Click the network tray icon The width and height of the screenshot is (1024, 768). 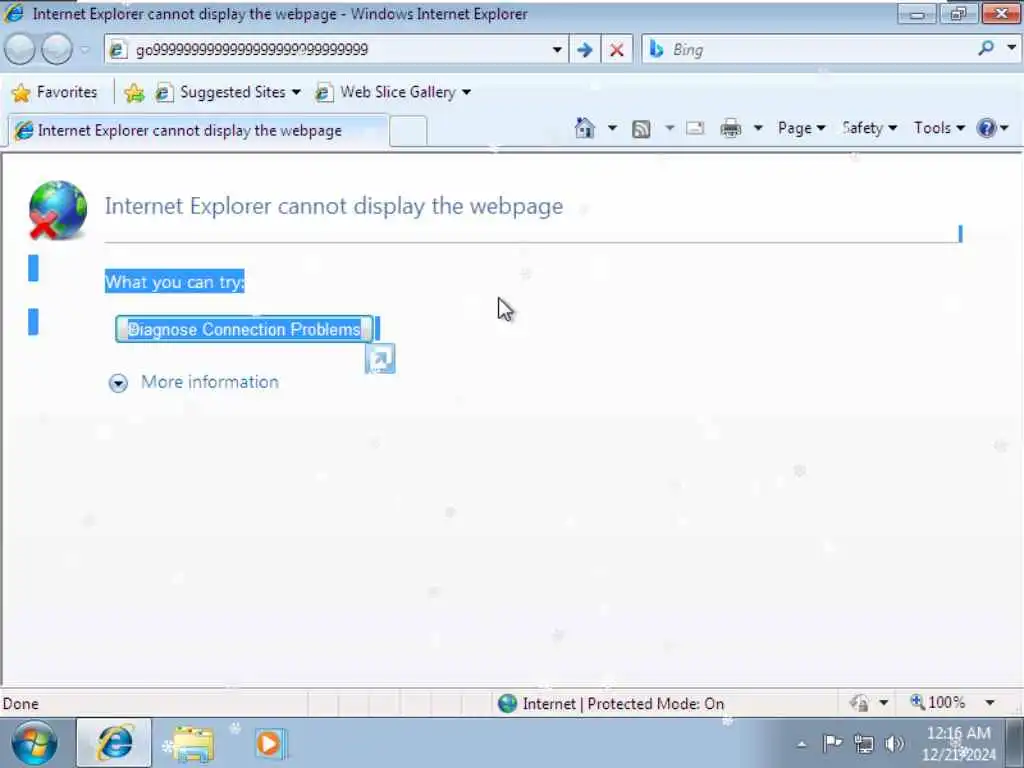863,743
